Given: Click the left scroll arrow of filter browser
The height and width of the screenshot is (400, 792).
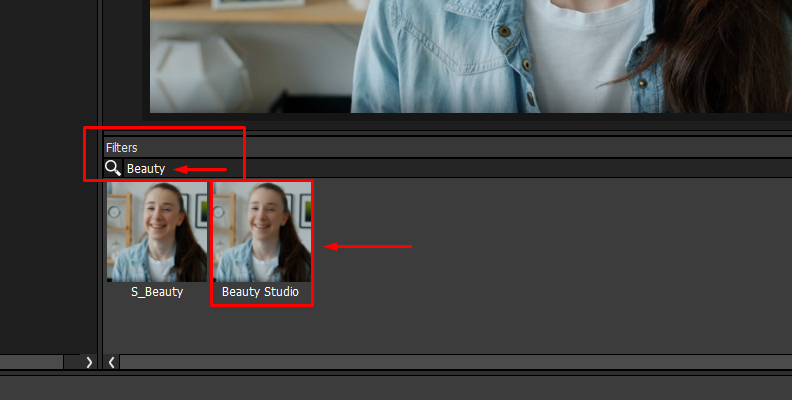Looking at the screenshot, I should click(111, 362).
